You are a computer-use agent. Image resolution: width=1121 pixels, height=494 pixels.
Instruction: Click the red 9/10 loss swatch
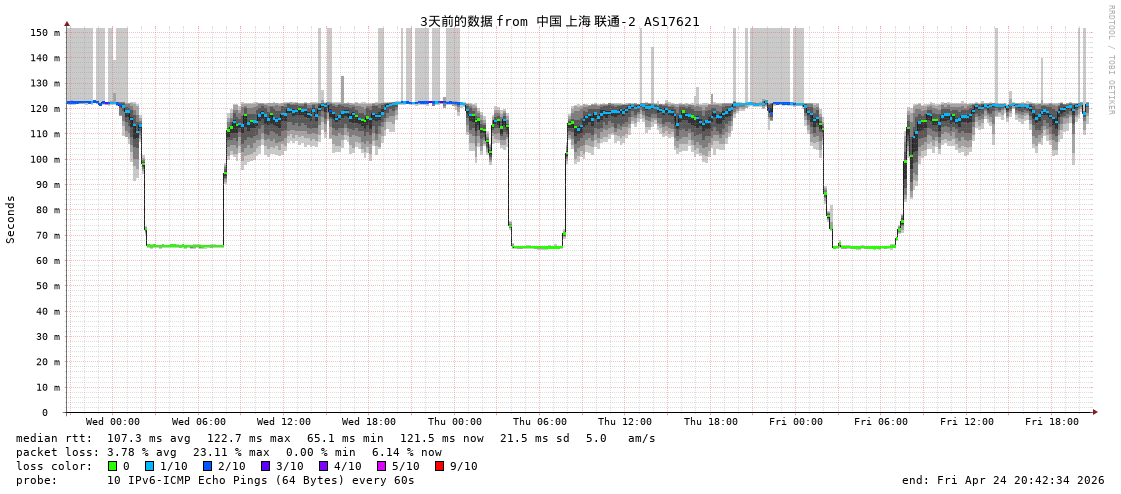[x=439, y=466]
